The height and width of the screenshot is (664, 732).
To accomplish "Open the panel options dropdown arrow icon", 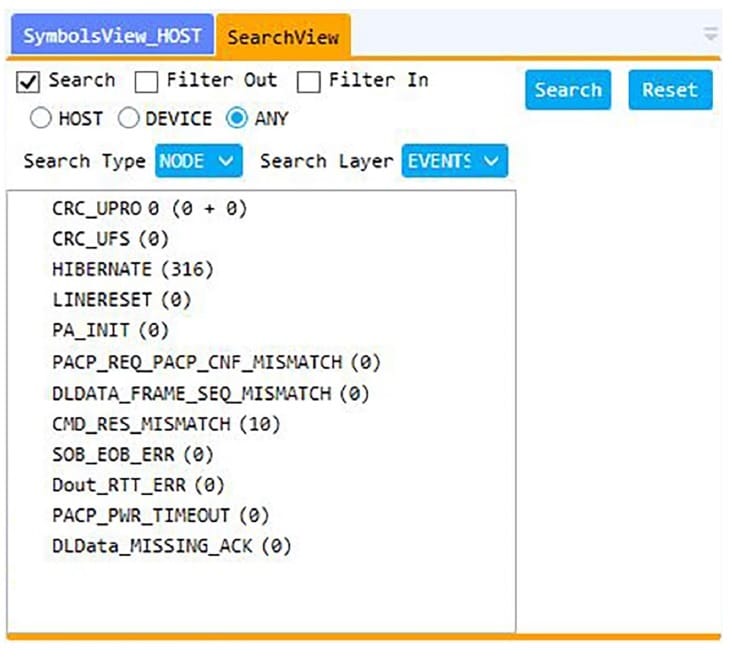I will tap(711, 35).
